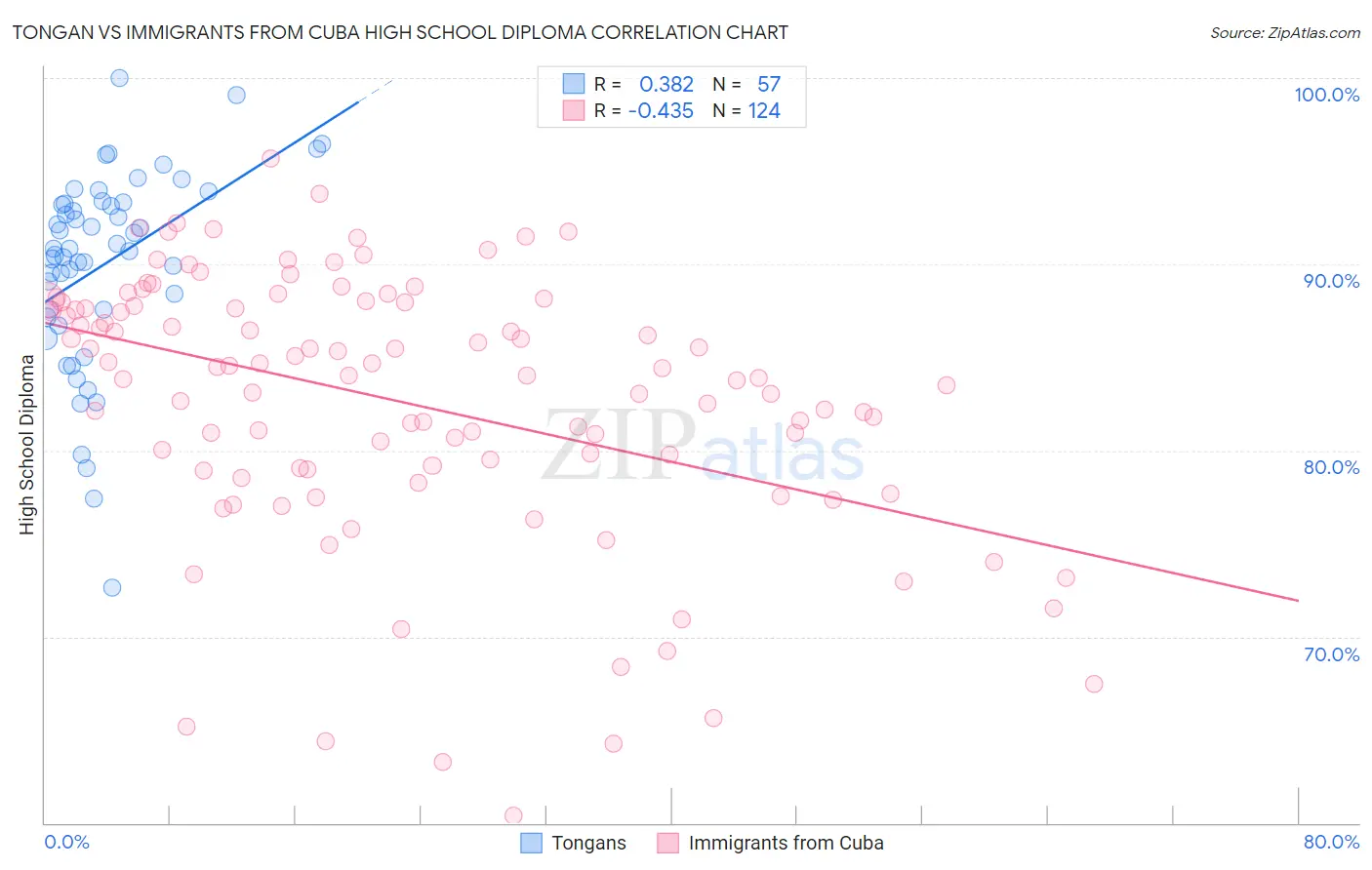
Task: Click the lowest pink data point at chart bottom
Action: pyautogui.click(x=513, y=815)
